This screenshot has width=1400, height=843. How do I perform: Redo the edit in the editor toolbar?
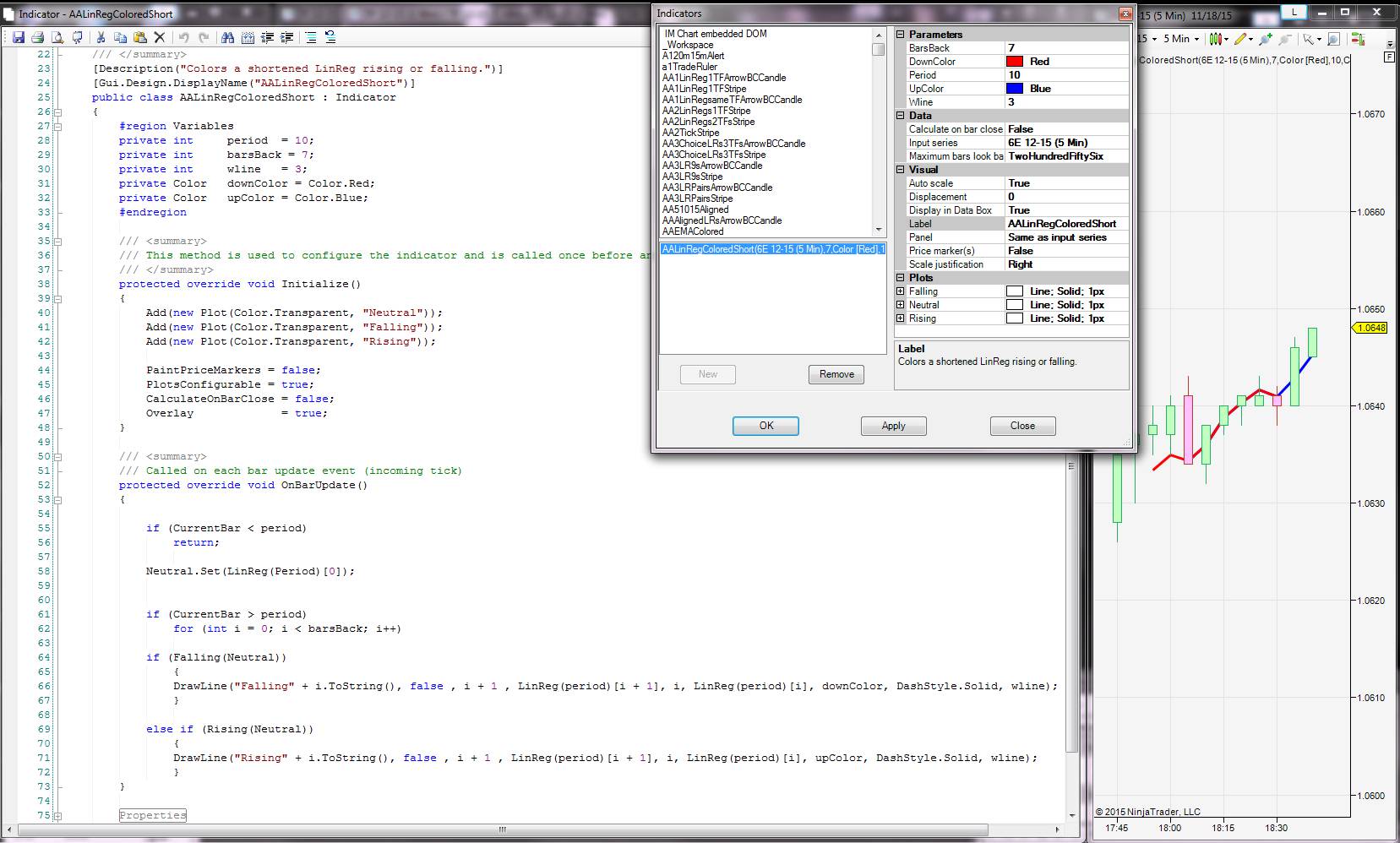tap(204, 37)
